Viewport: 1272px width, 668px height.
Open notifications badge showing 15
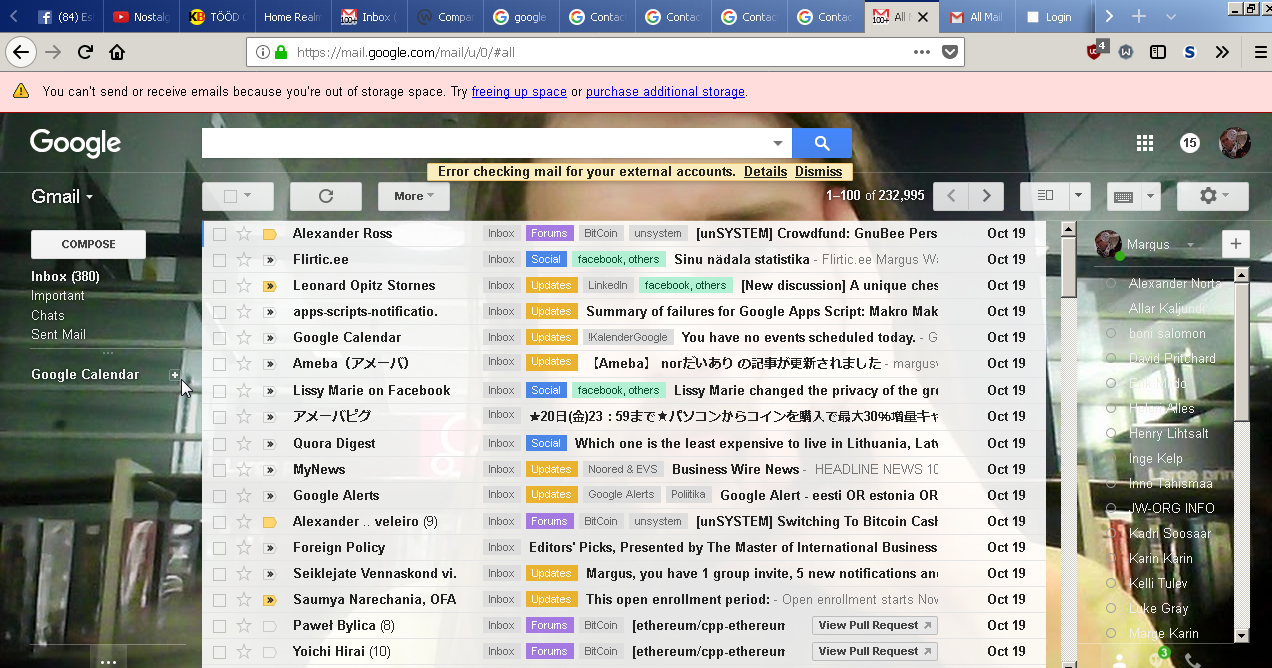[1189, 143]
